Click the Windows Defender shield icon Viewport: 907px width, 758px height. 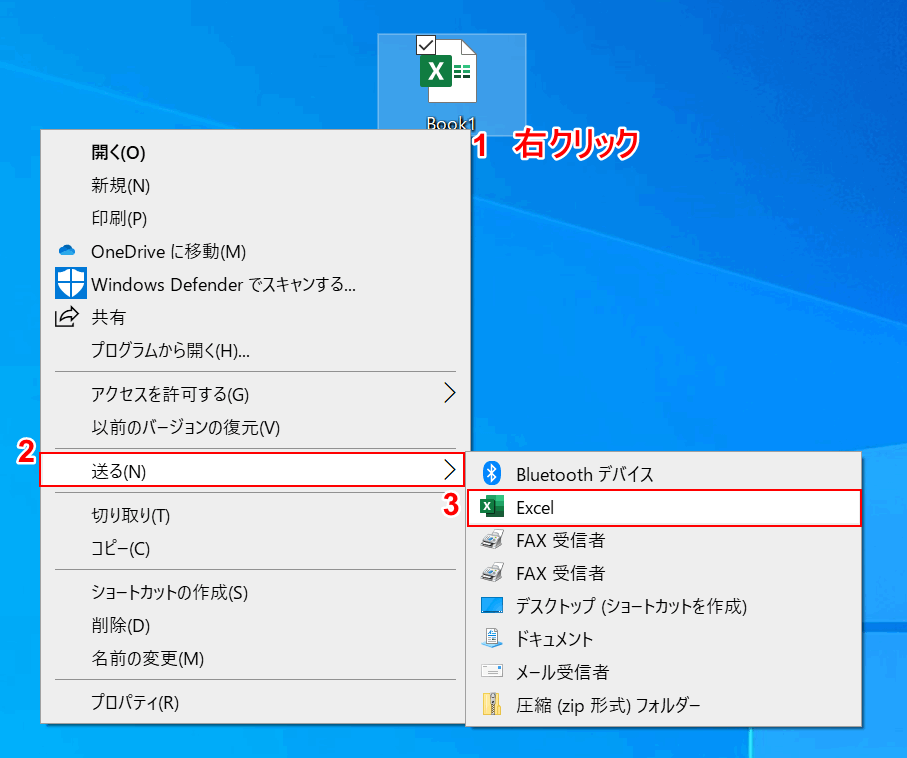pos(69,284)
